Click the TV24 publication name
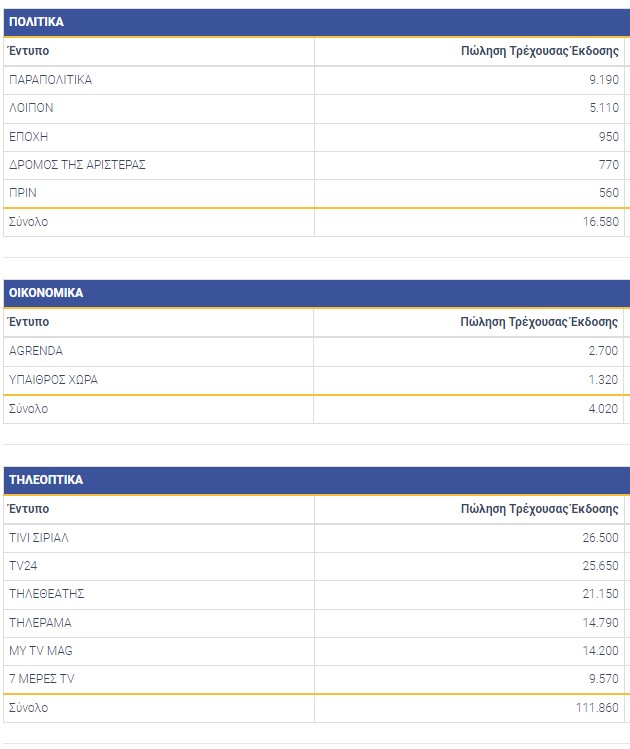 pyautogui.click(x=23, y=566)
